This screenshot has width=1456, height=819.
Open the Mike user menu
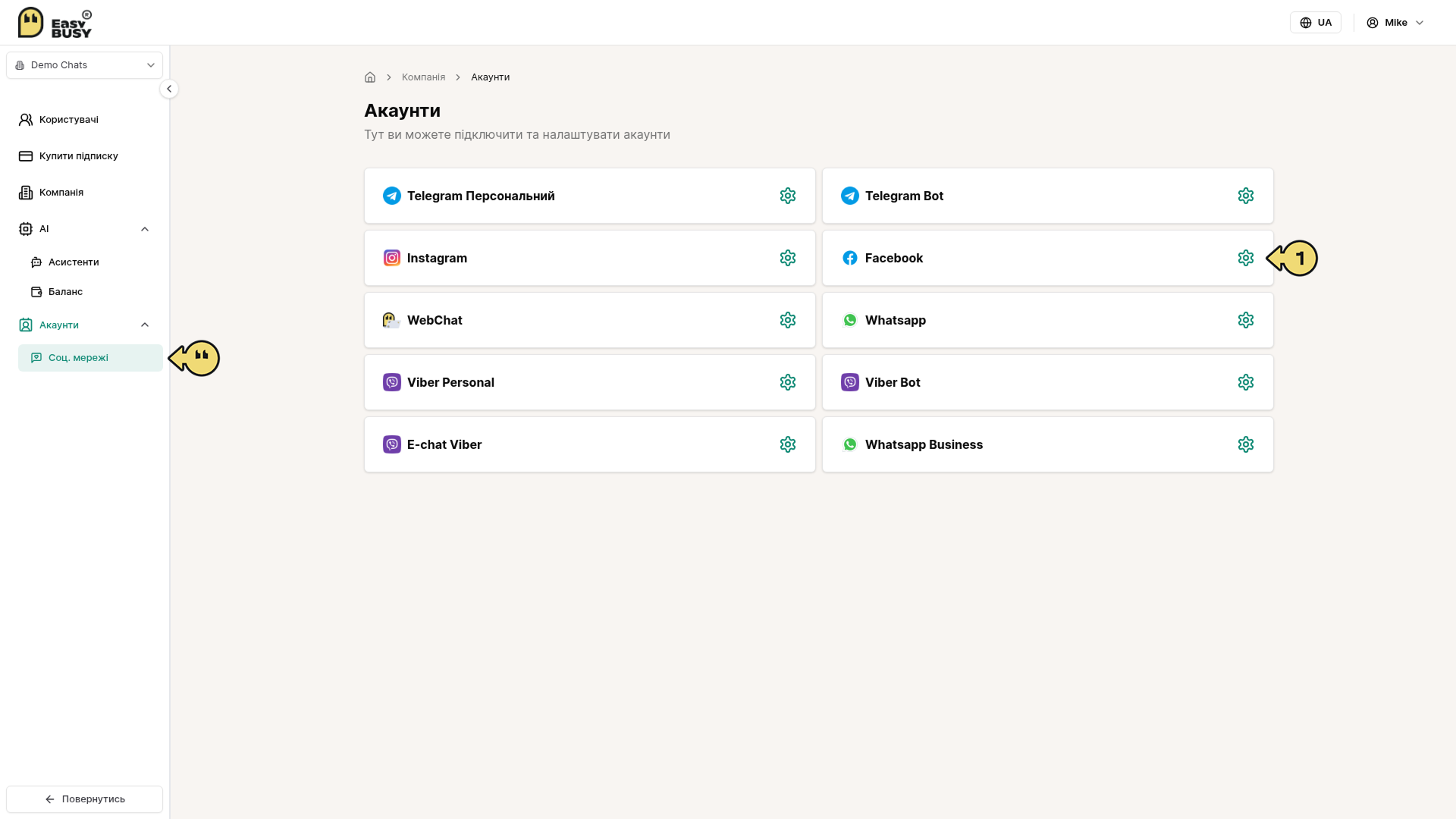point(1395,23)
